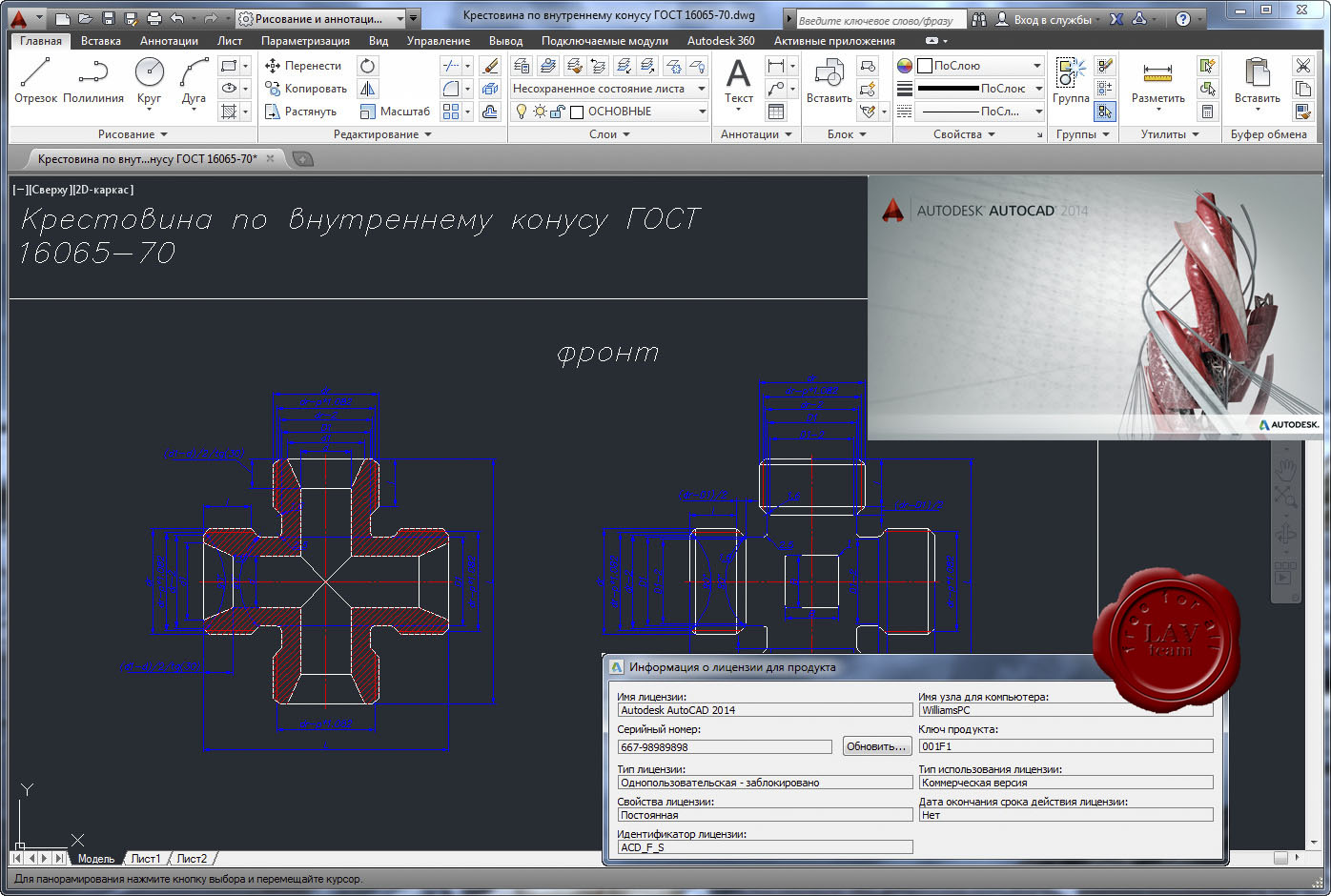Open the Layer Properties manager icon
The width and height of the screenshot is (1331, 896).
(522, 66)
